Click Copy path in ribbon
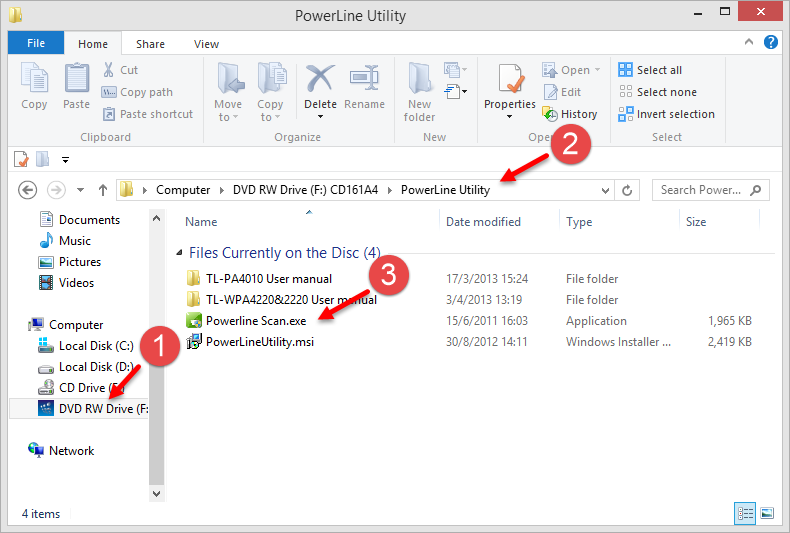Image resolution: width=790 pixels, height=533 pixels. pos(137,92)
